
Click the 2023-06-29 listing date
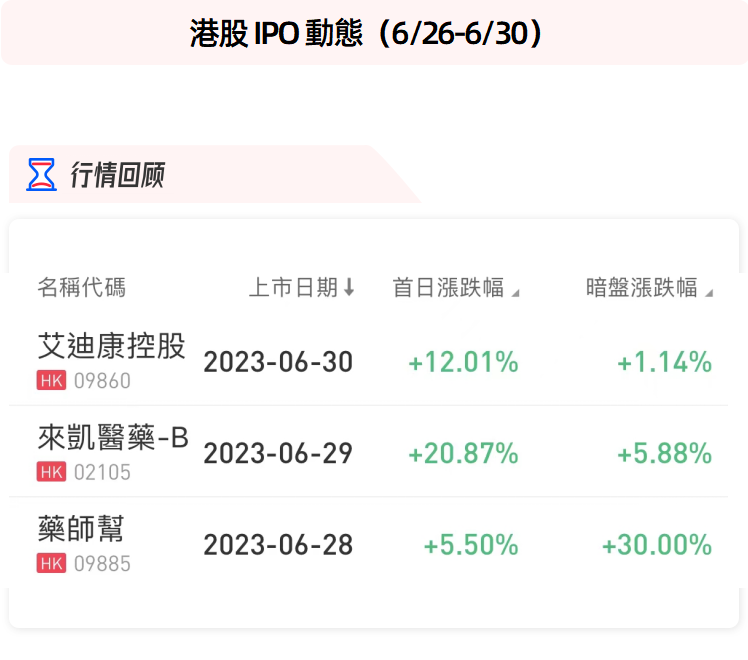pos(278,454)
